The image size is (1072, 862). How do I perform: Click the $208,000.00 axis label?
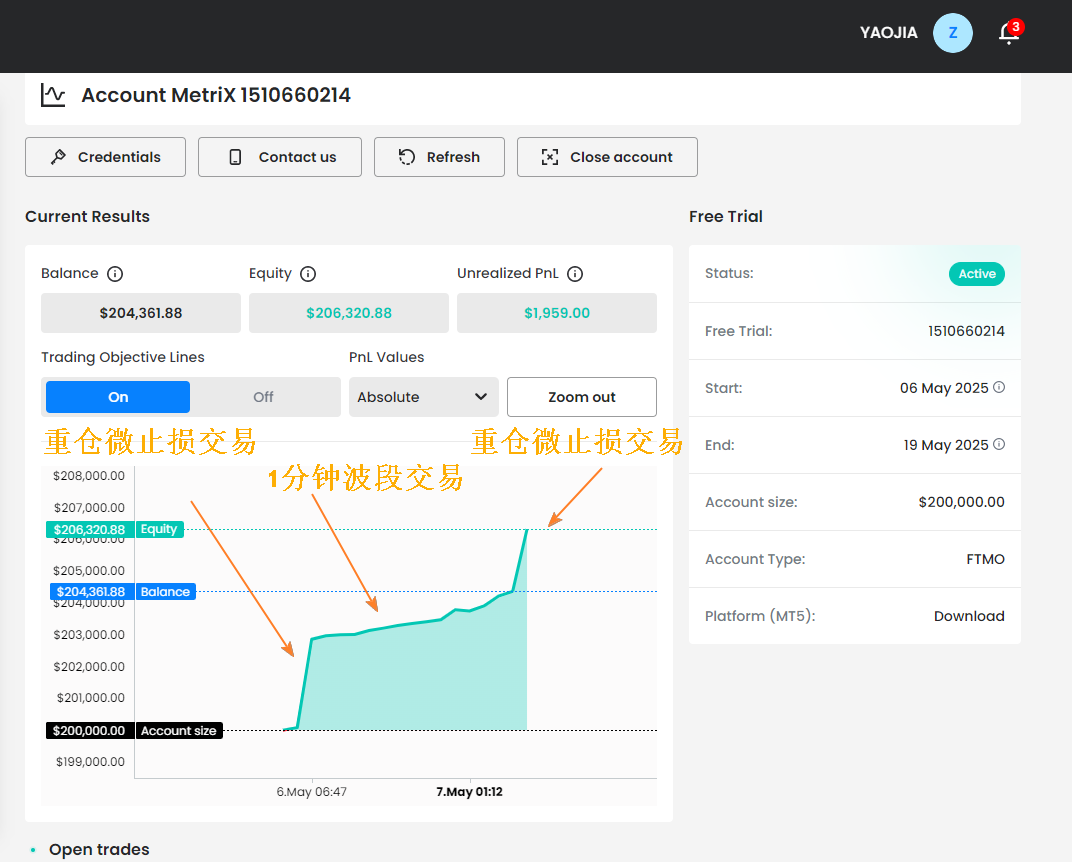click(89, 476)
